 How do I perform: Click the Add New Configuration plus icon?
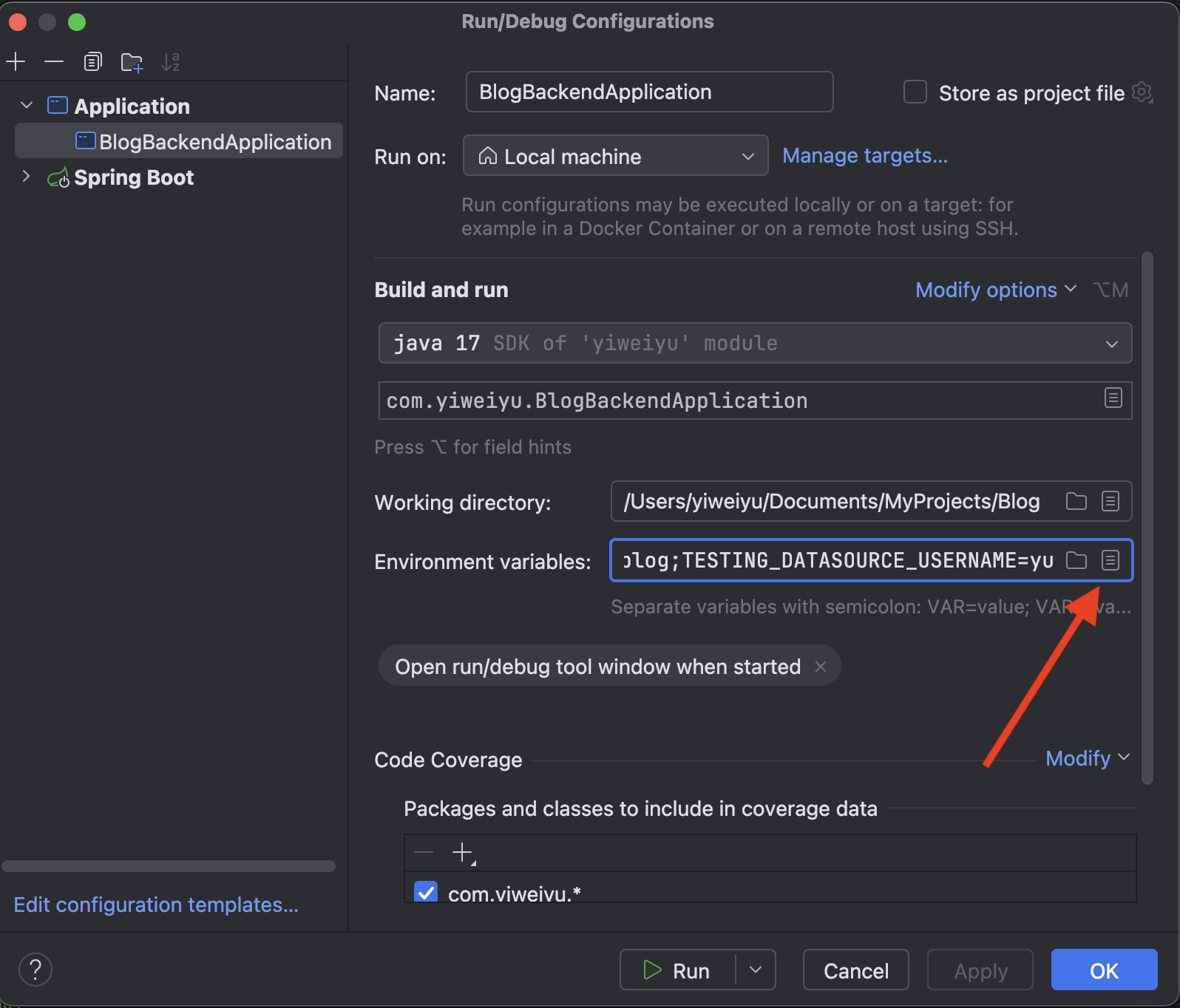[16, 62]
